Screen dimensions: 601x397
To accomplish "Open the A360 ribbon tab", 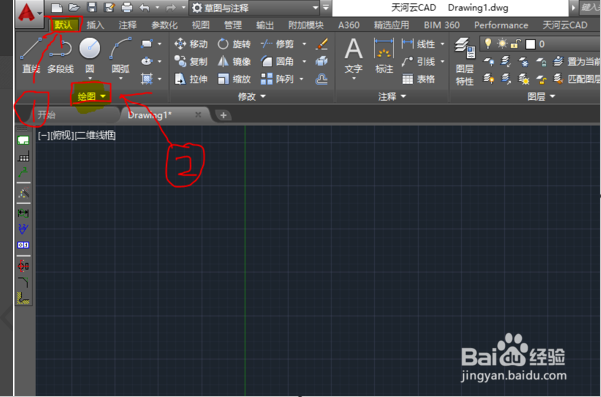I will point(349,25).
